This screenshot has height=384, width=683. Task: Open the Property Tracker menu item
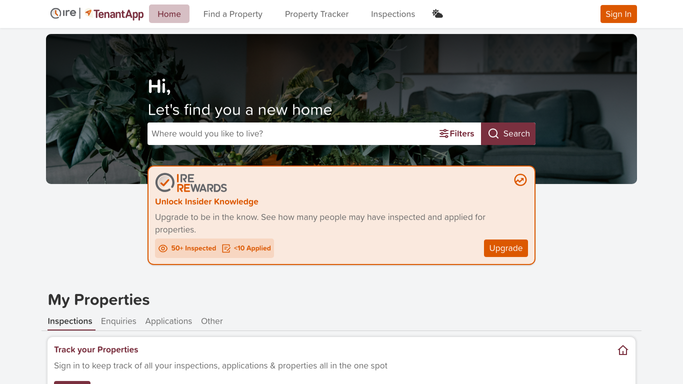pyautogui.click(x=317, y=14)
